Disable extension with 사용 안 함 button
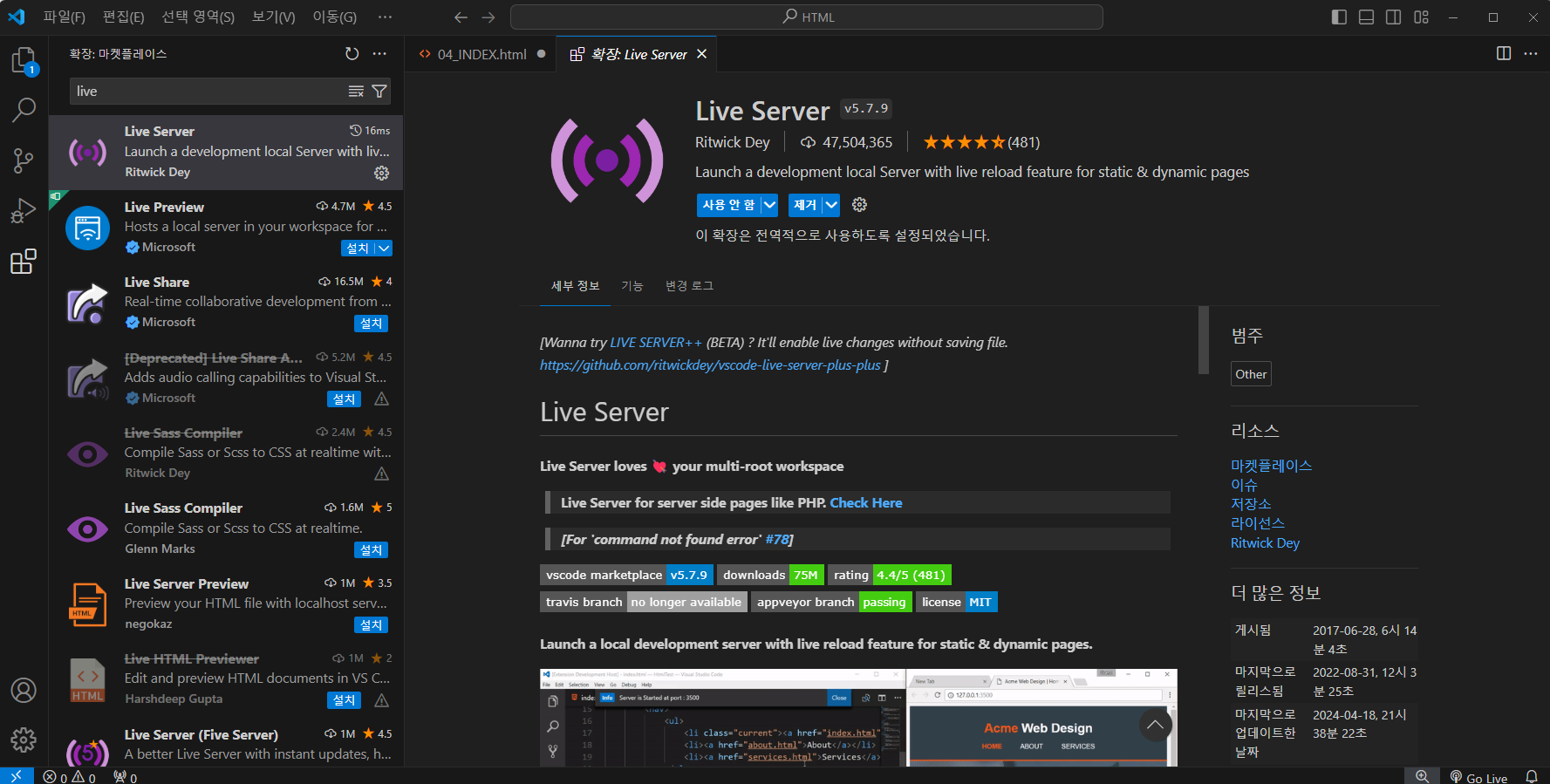Screen dimensions: 1550x784 (729, 205)
